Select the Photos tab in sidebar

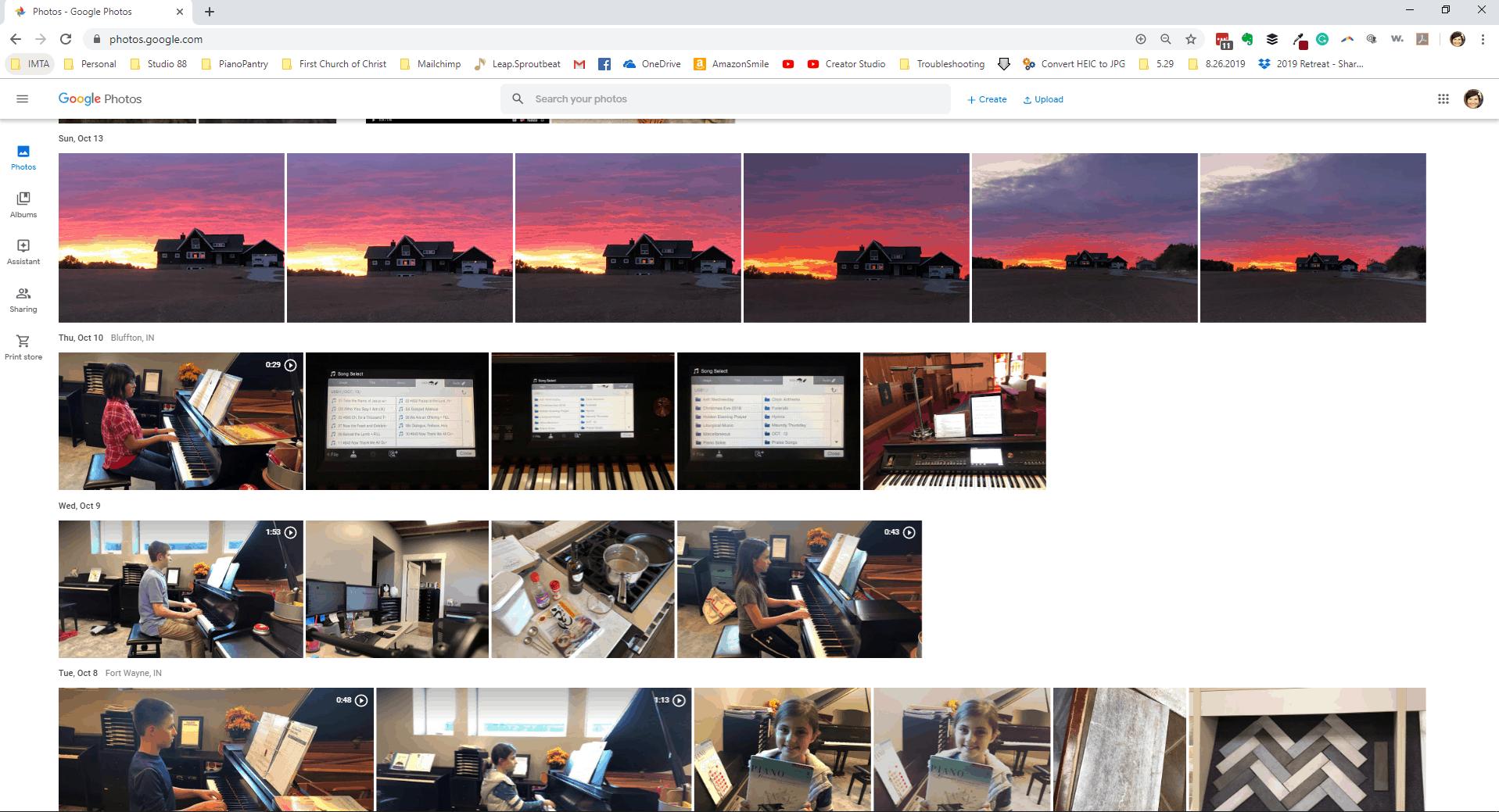23,157
